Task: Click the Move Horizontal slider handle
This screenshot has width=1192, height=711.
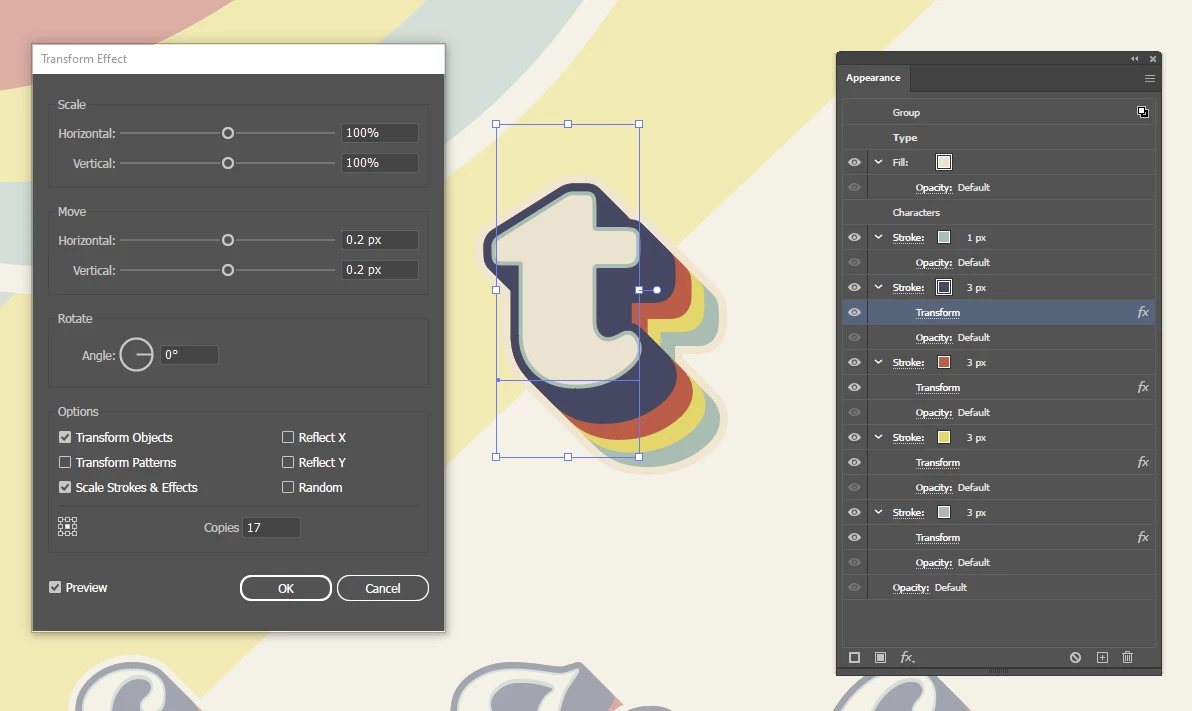Action: pos(227,240)
